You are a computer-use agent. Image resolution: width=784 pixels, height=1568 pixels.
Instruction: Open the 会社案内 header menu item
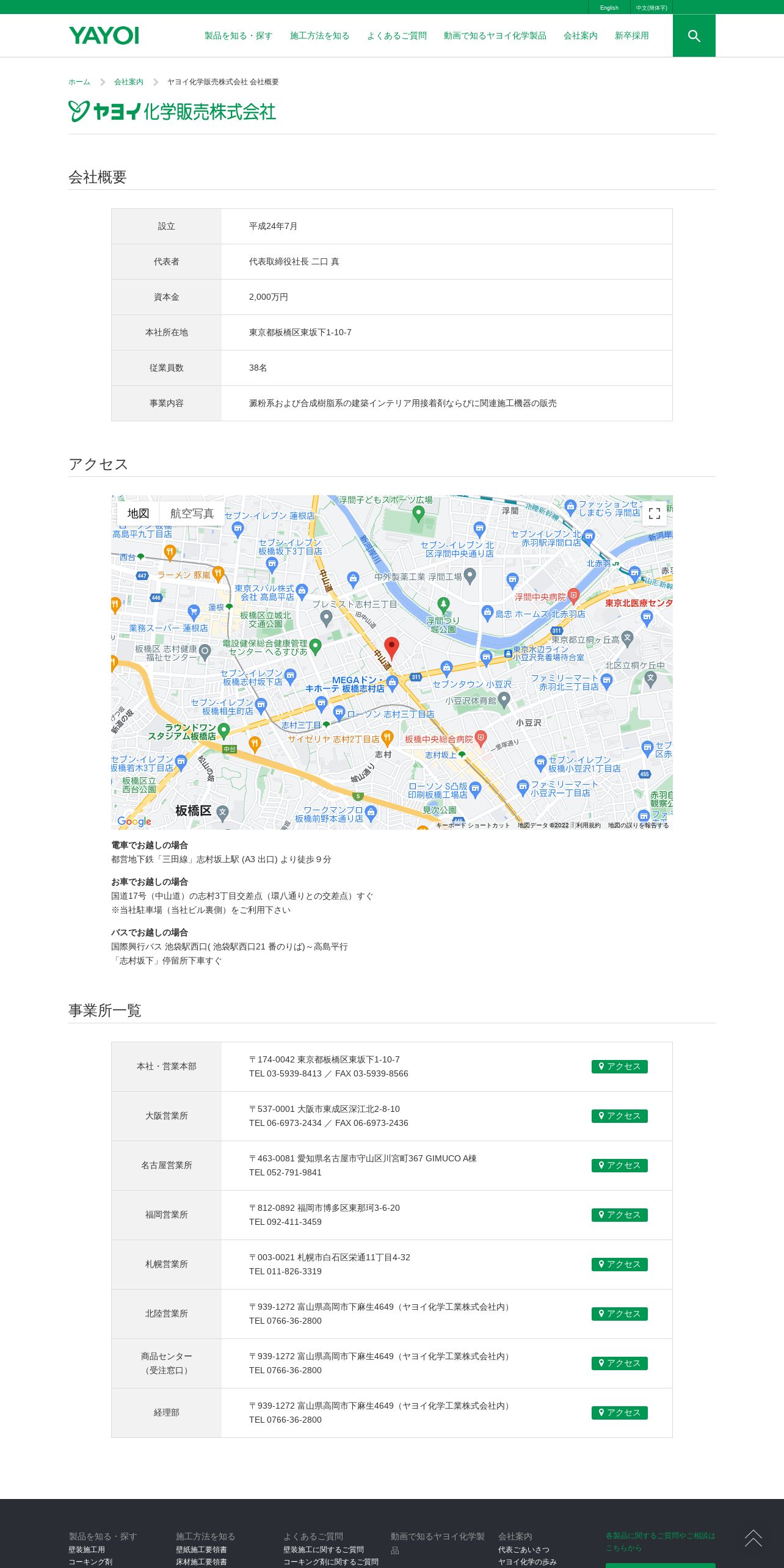coord(581,36)
